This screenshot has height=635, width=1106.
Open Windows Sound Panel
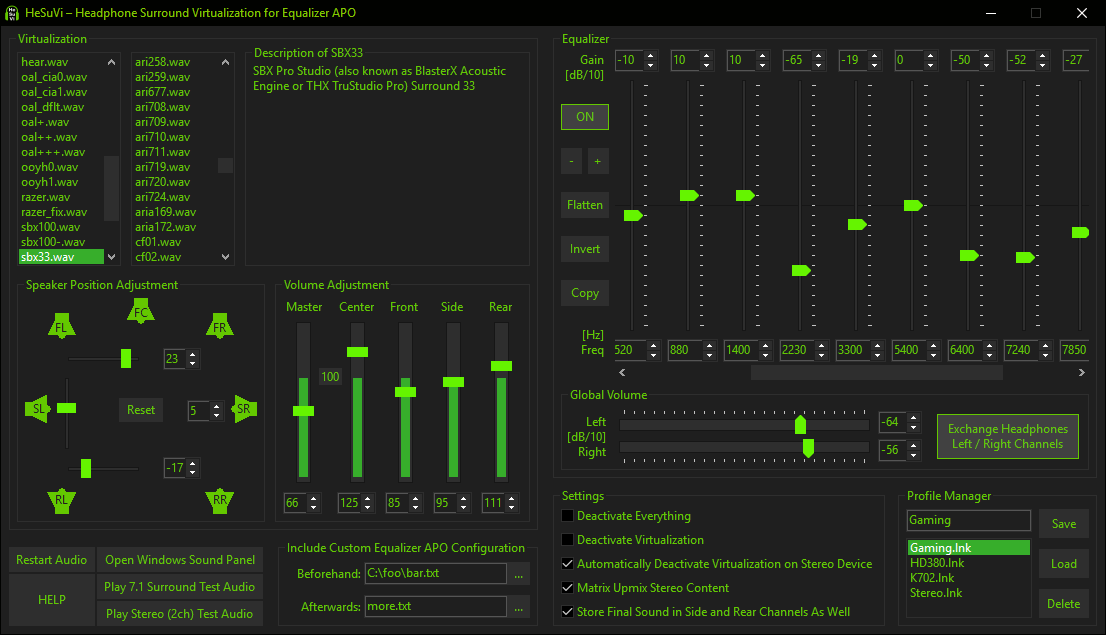pyautogui.click(x=180, y=560)
